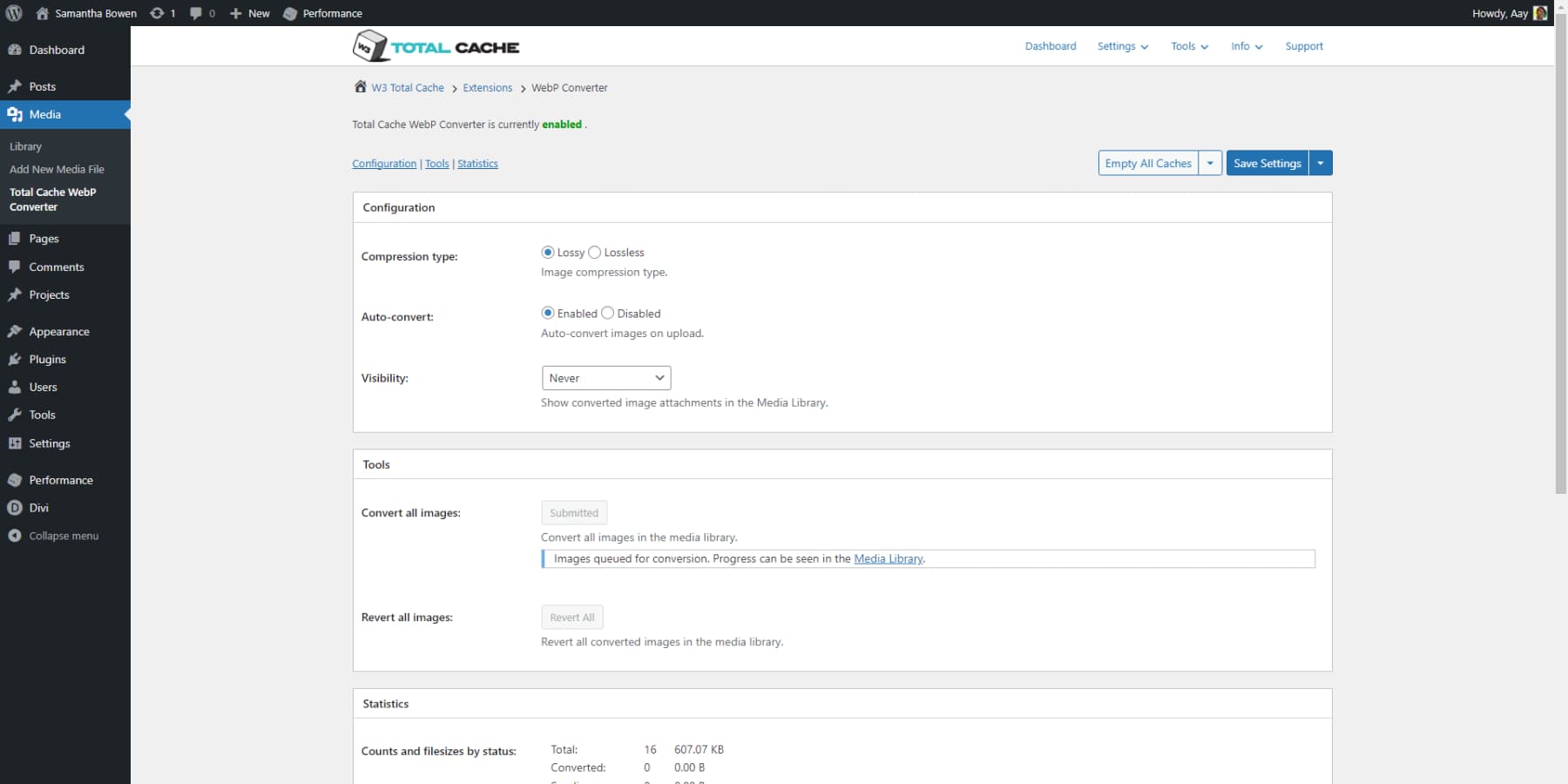The image size is (1568, 784).
Task: Click the Save Settings button
Action: pos(1267,163)
